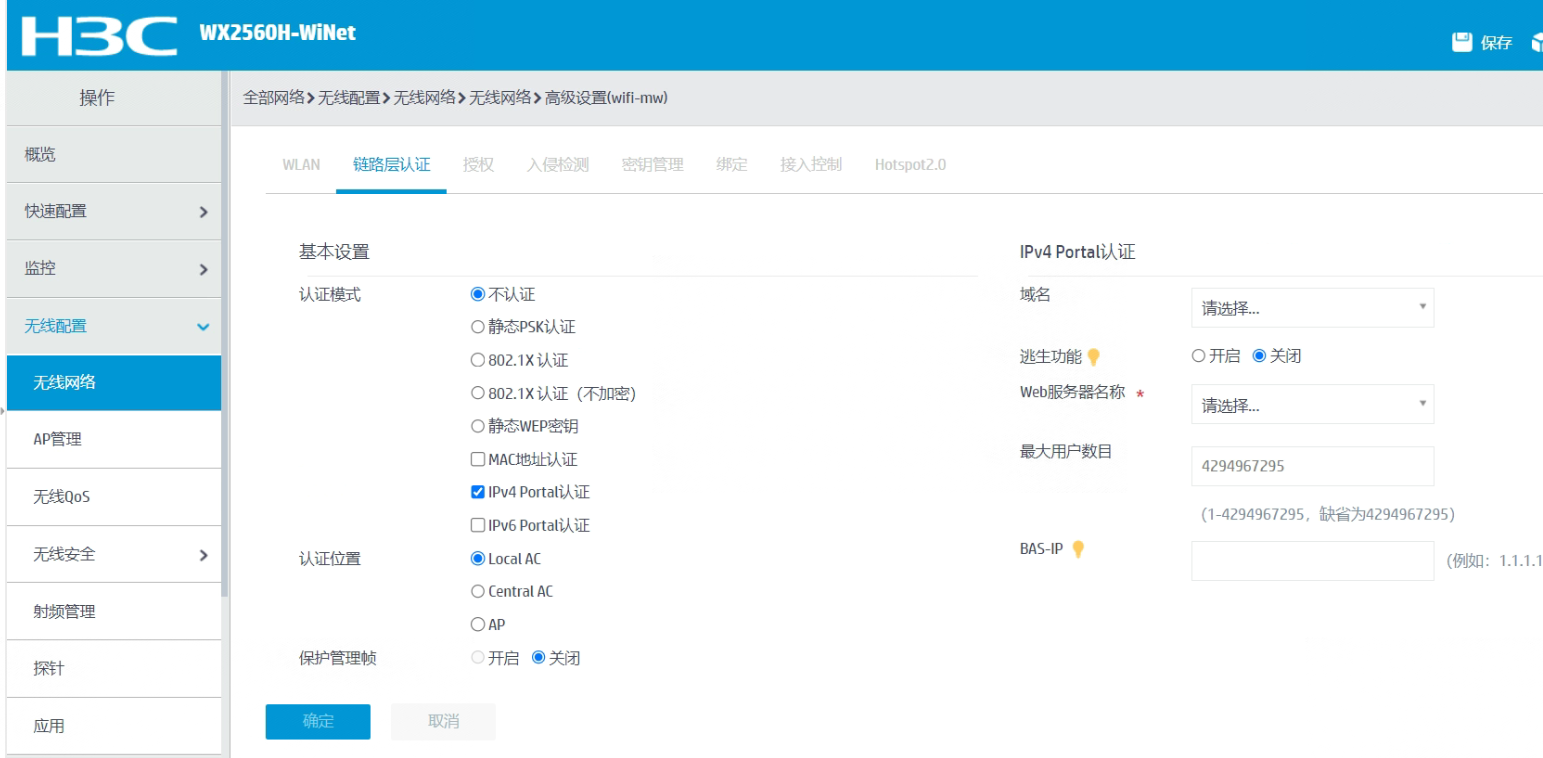Click the 确定 confirm button

318,721
